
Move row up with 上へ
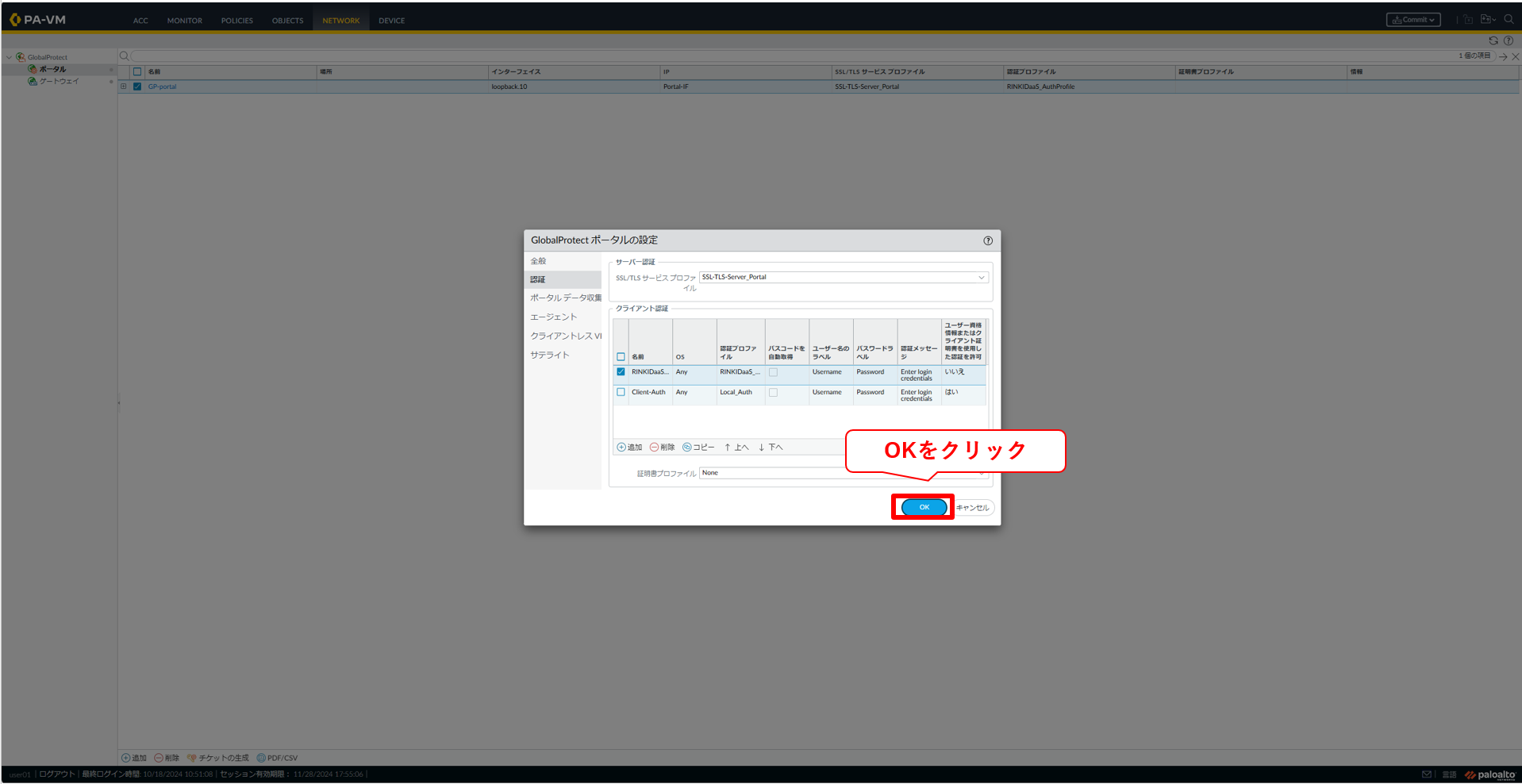pyautogui.click(x=736, y=448)
